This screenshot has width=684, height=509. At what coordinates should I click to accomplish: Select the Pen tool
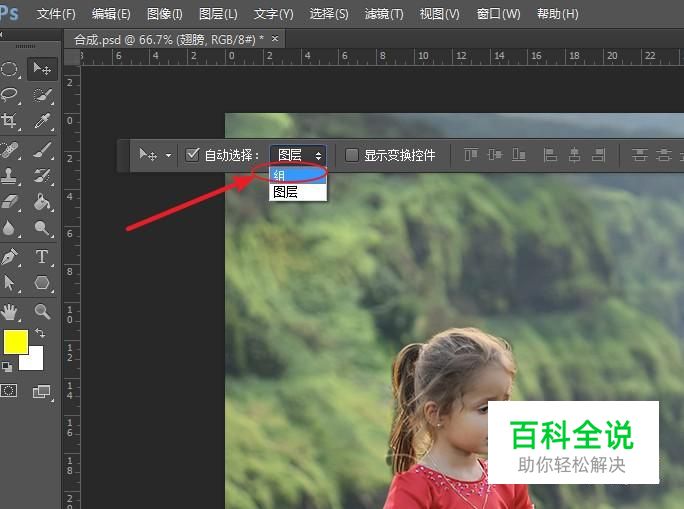[10, 256]
